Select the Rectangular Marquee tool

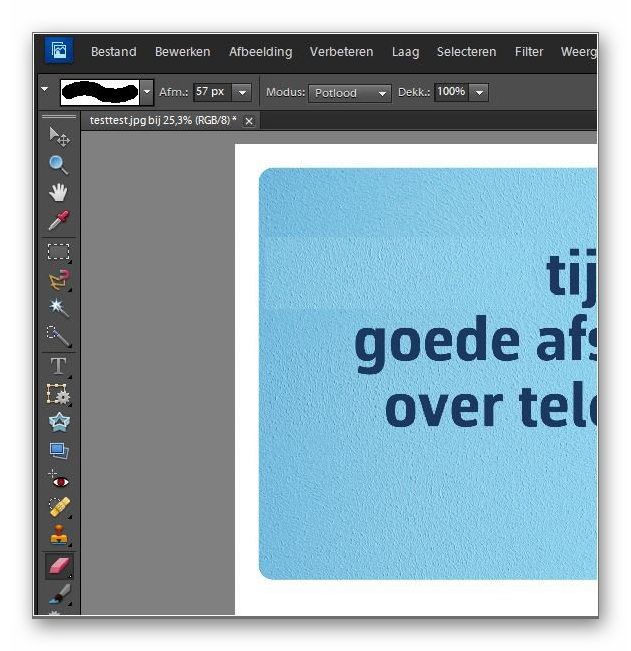point(59,252)
